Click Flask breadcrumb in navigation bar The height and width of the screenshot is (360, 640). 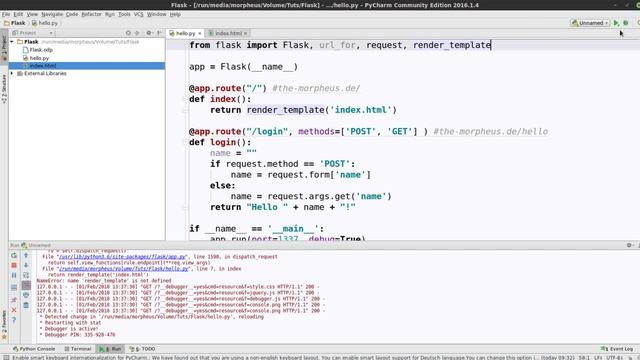point(15,23)
